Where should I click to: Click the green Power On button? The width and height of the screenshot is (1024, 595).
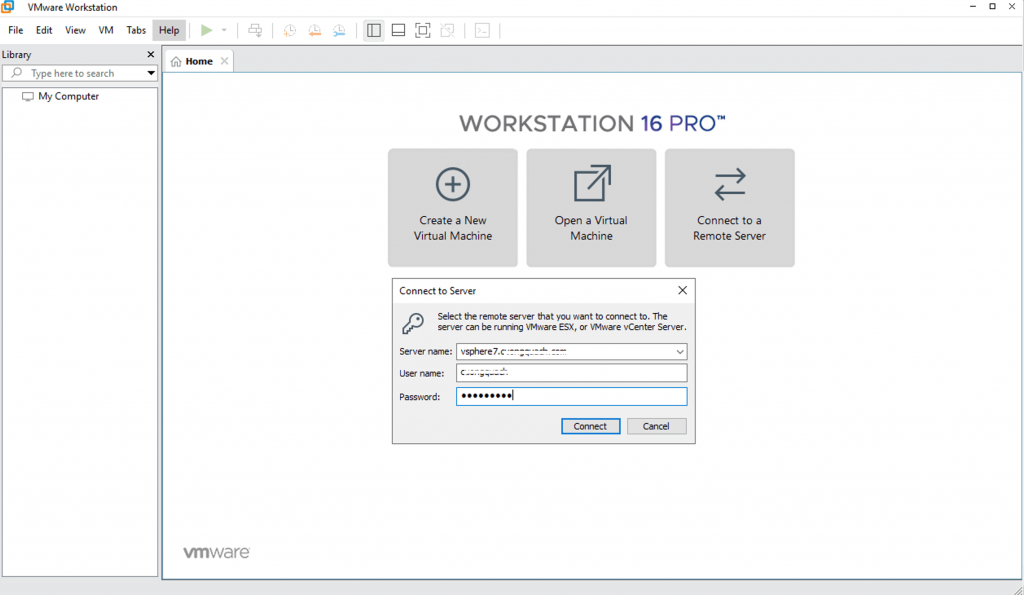(x=208, y=30)
